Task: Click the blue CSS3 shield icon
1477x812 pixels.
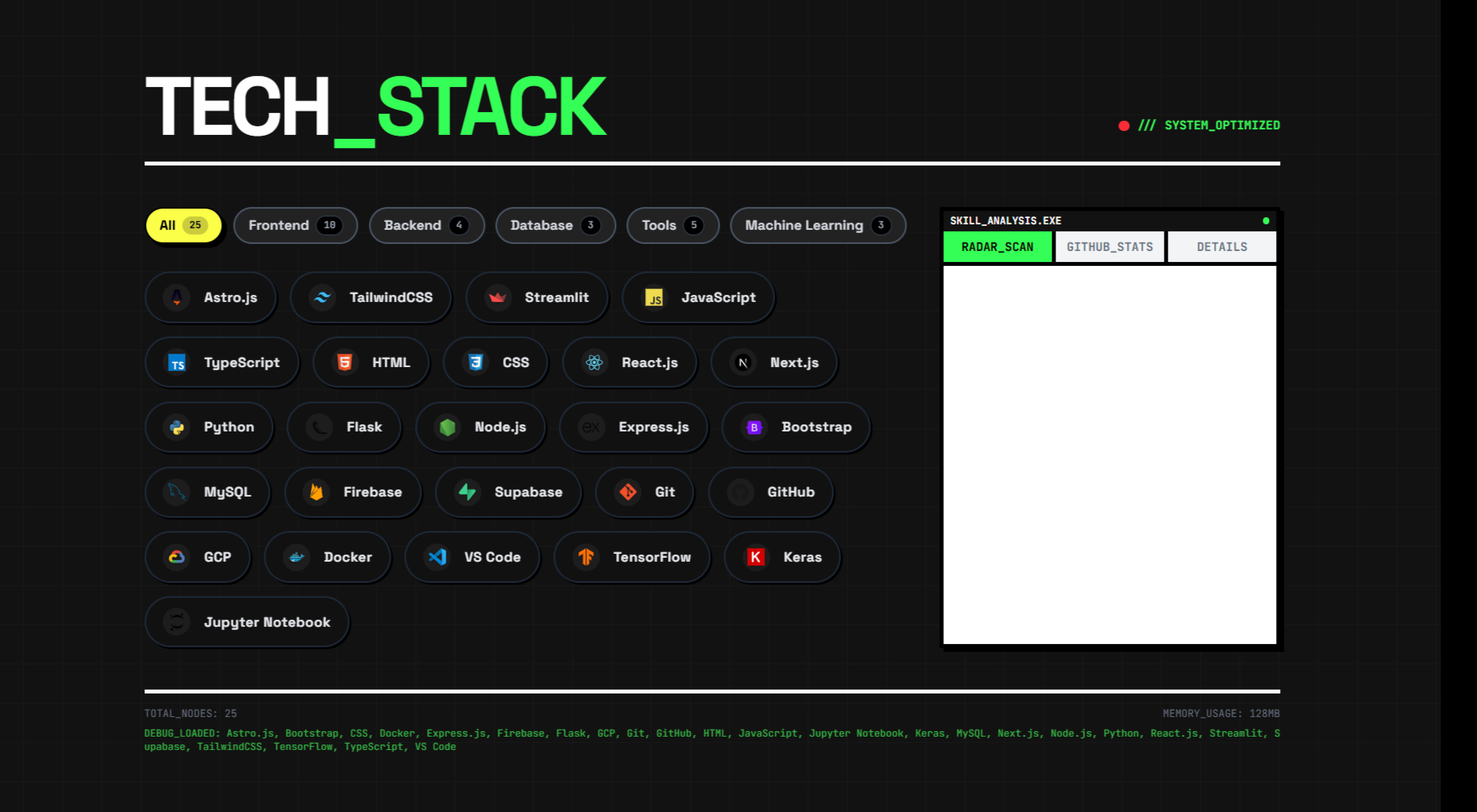Action: [x=476, y=362]
